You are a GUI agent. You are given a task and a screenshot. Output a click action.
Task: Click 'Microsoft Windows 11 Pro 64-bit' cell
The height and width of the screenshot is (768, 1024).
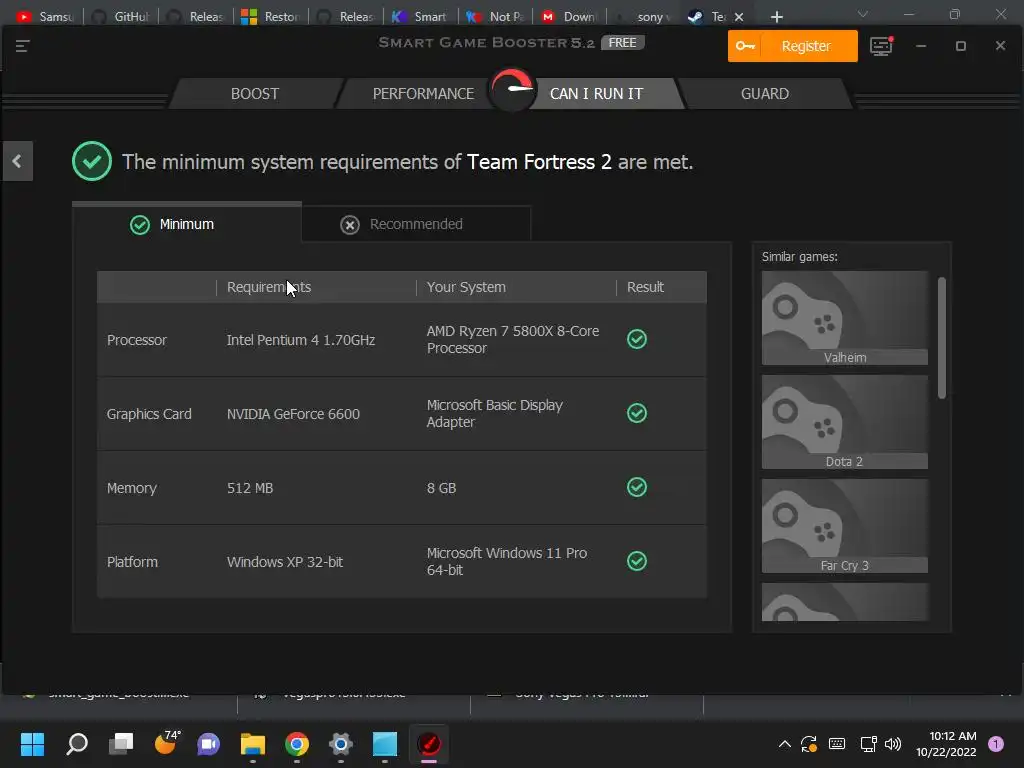507,561
